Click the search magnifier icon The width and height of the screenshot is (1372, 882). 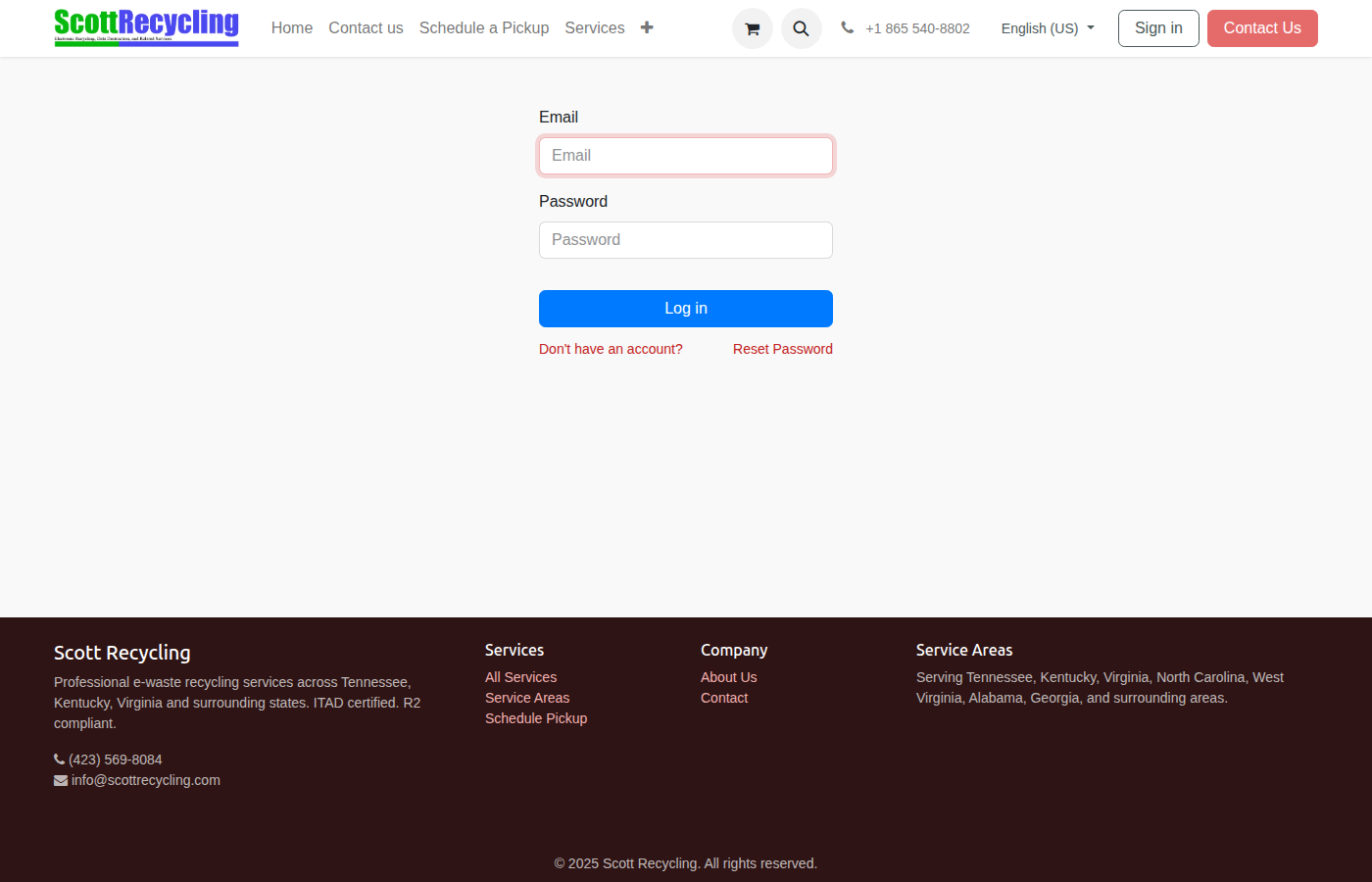click(802, 28)
